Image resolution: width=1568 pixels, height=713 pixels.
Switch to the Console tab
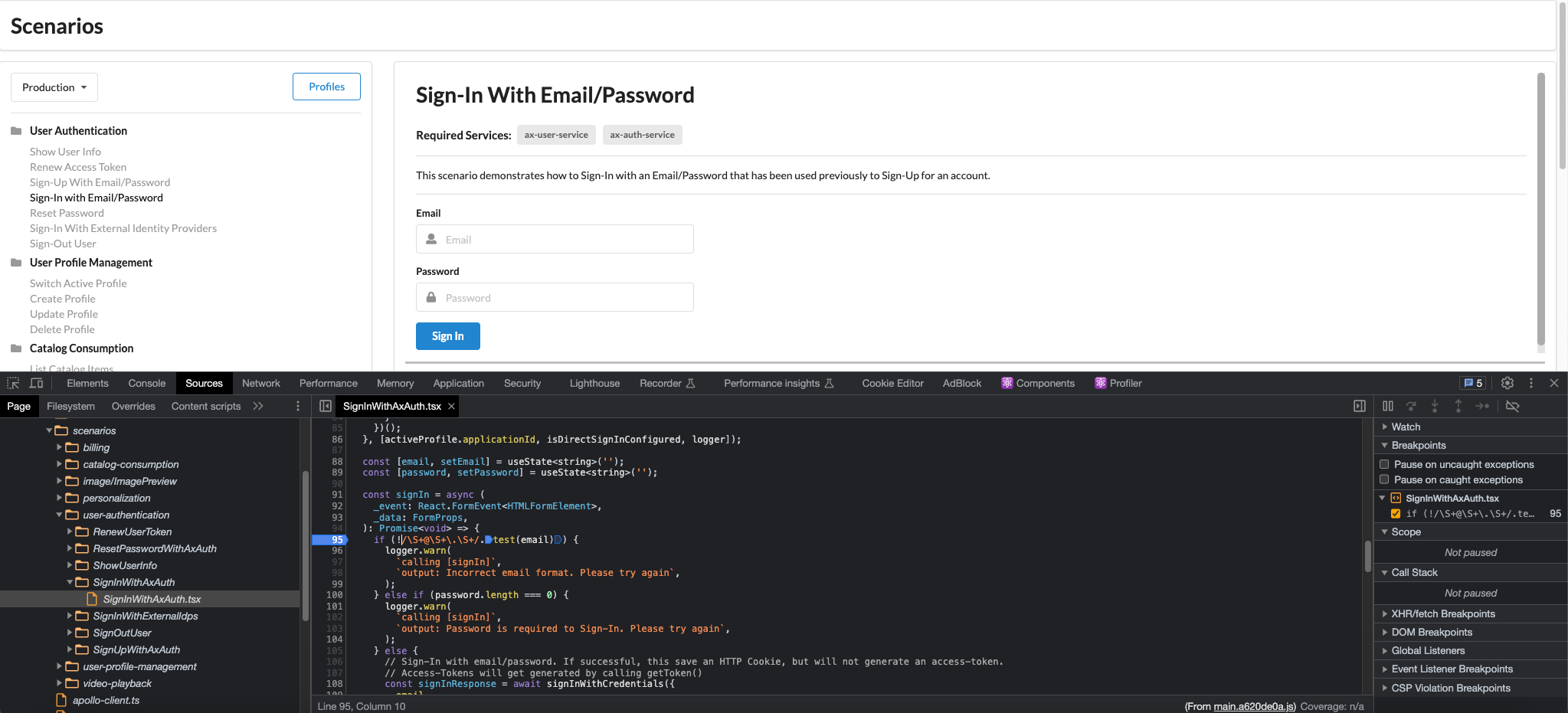coord(146,383)
